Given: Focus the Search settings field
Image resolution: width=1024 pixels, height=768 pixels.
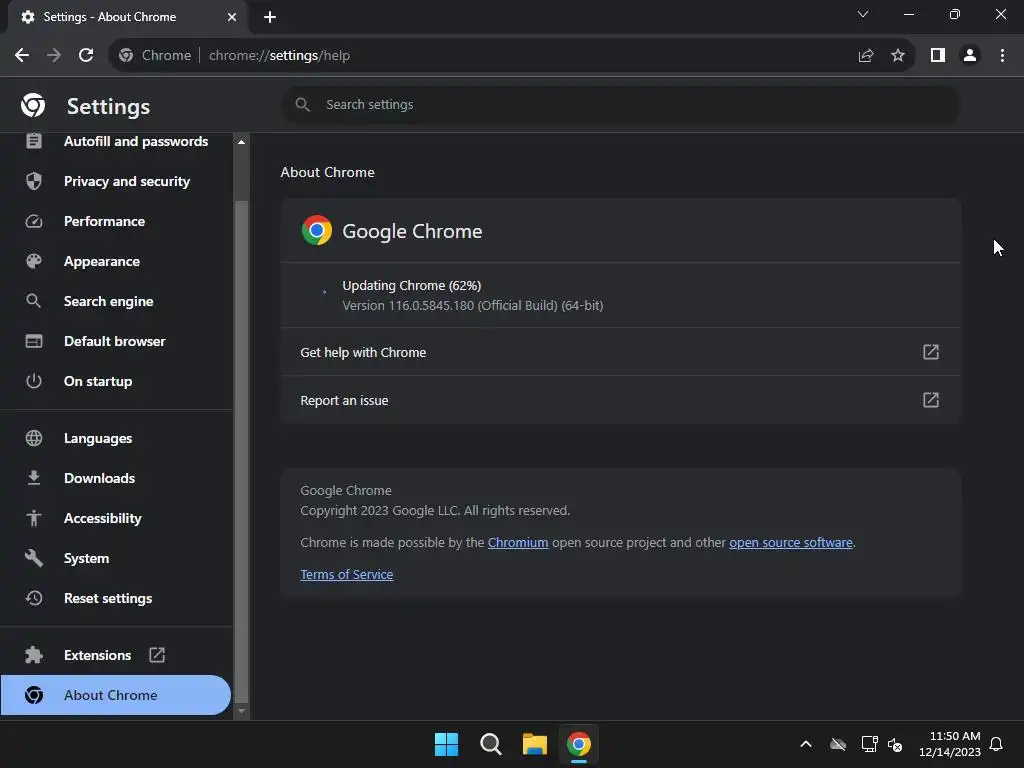Looking at the screenshot, I should [x=620, y=104].
